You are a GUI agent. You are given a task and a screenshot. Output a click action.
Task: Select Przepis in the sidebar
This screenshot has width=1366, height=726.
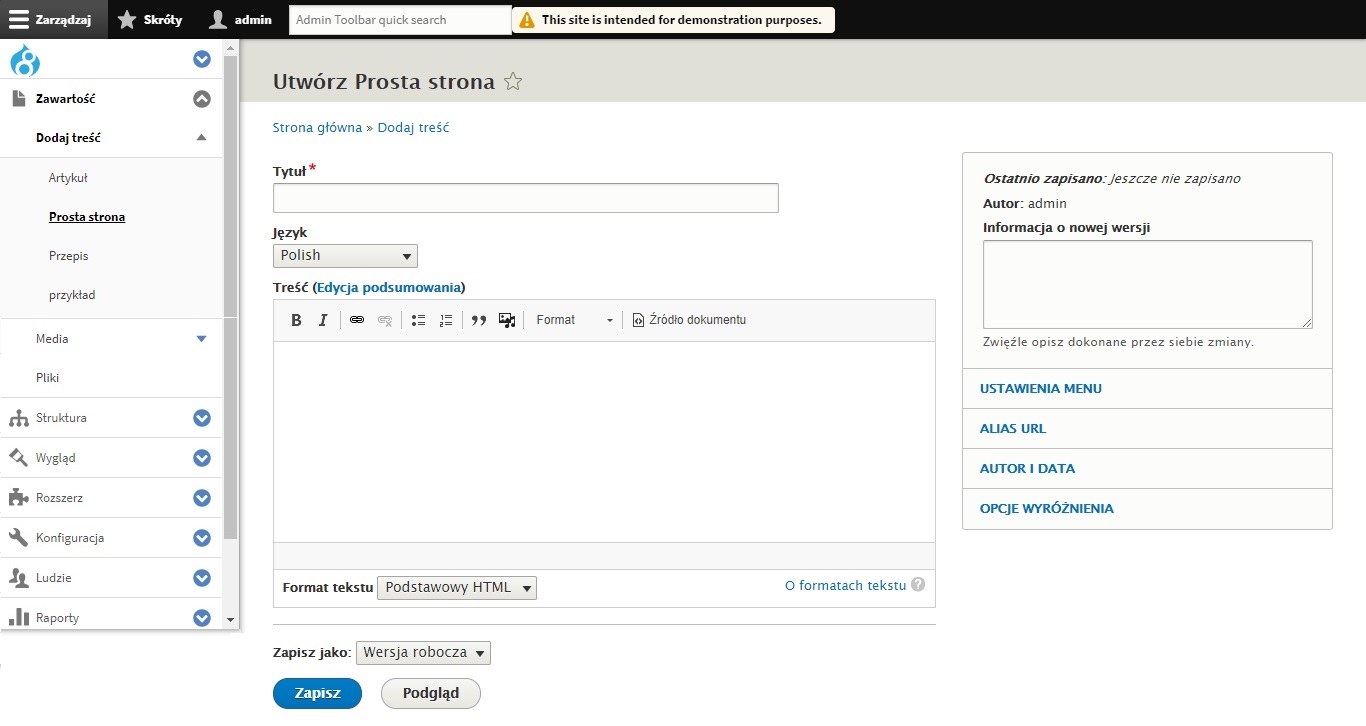pyautogui.click(x=68, y=256)
